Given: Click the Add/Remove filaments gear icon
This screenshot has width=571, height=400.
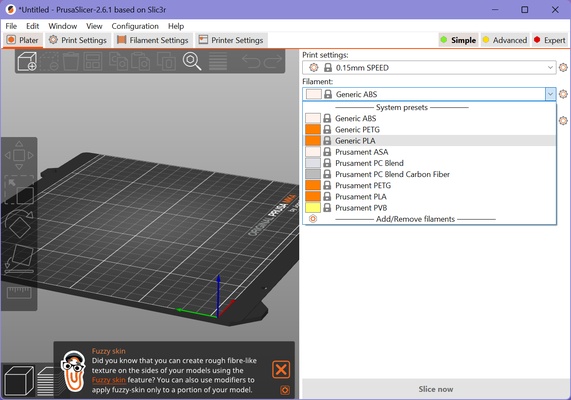Looking at the screenshot, I should pos(313,219).
